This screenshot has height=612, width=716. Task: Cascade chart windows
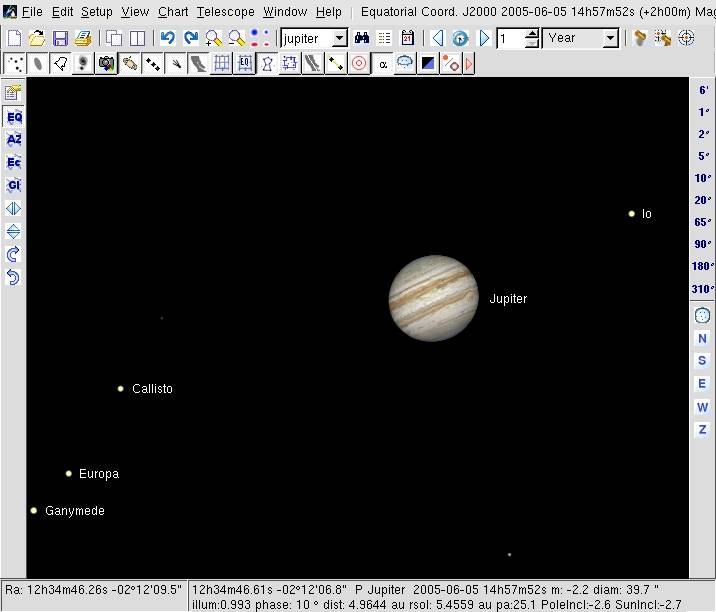[114, 38]
